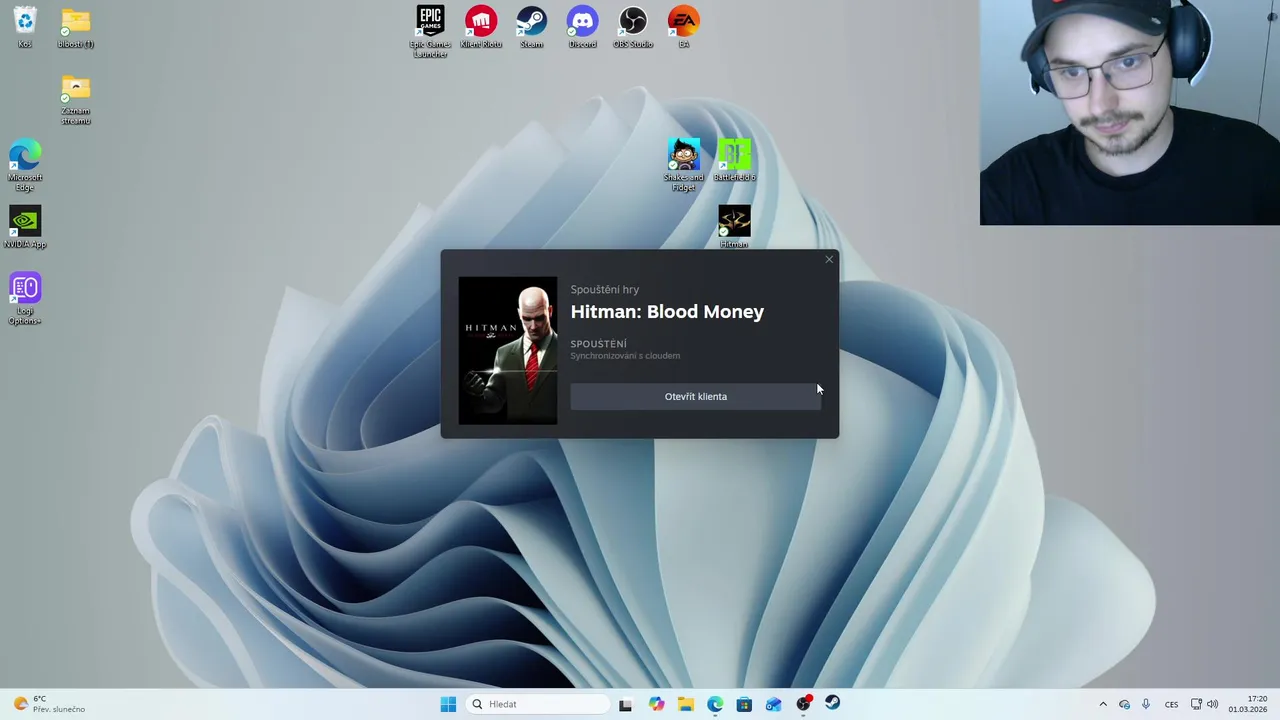Viewport: 1280px width, 720px height.
Task: Close the Steam launch dialog
Action: (x=829, y=259)
